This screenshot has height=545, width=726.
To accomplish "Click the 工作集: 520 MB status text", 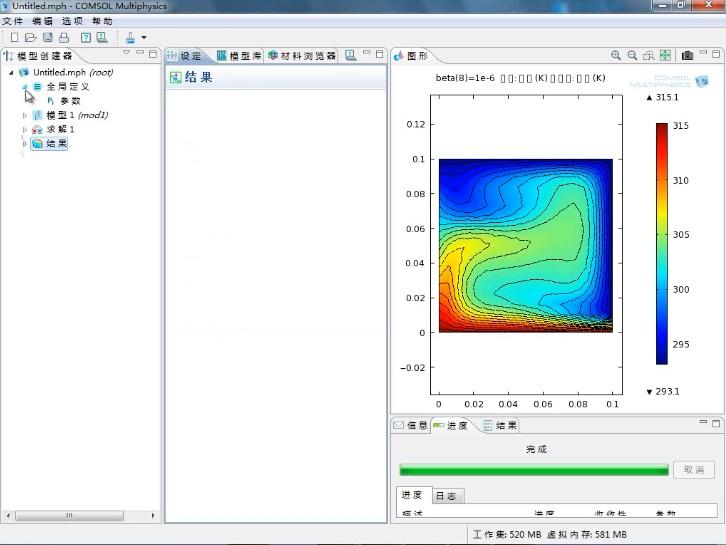I will tap(507, 534).
